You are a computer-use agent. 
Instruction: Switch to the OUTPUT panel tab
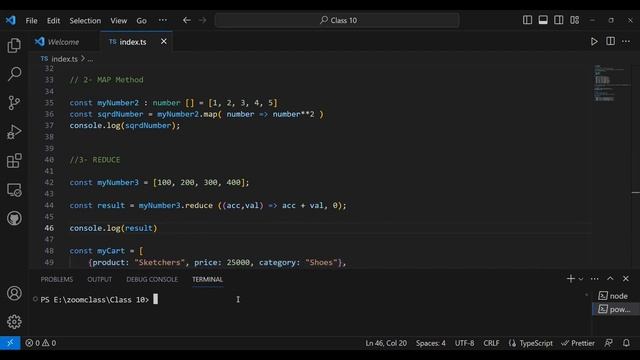(100, 279)
